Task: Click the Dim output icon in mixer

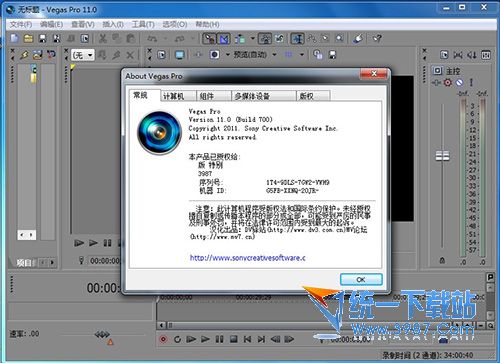Action: tap(472, 55)
